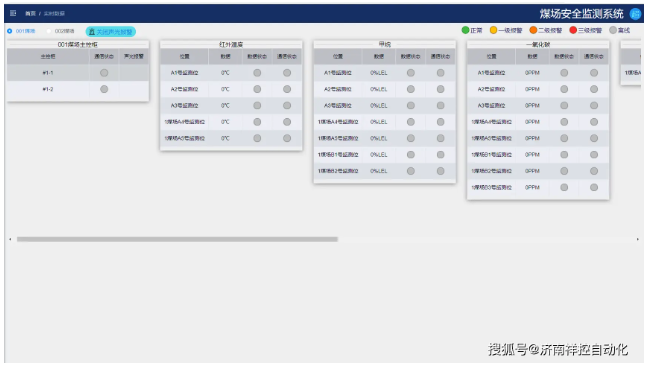Click communication status dot for cabinet #1-2
Viewport: 652px width, 372px height.
click(x=104, y=89)
